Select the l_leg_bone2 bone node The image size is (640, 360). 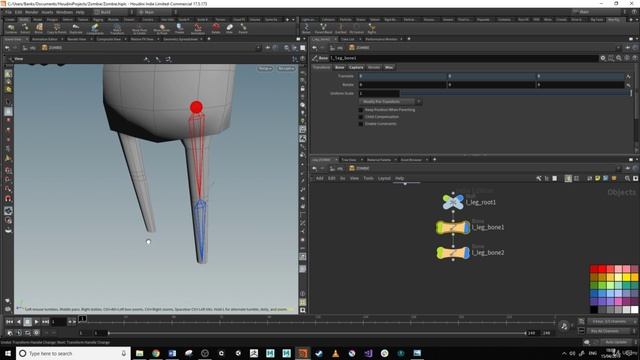point(453,253)
